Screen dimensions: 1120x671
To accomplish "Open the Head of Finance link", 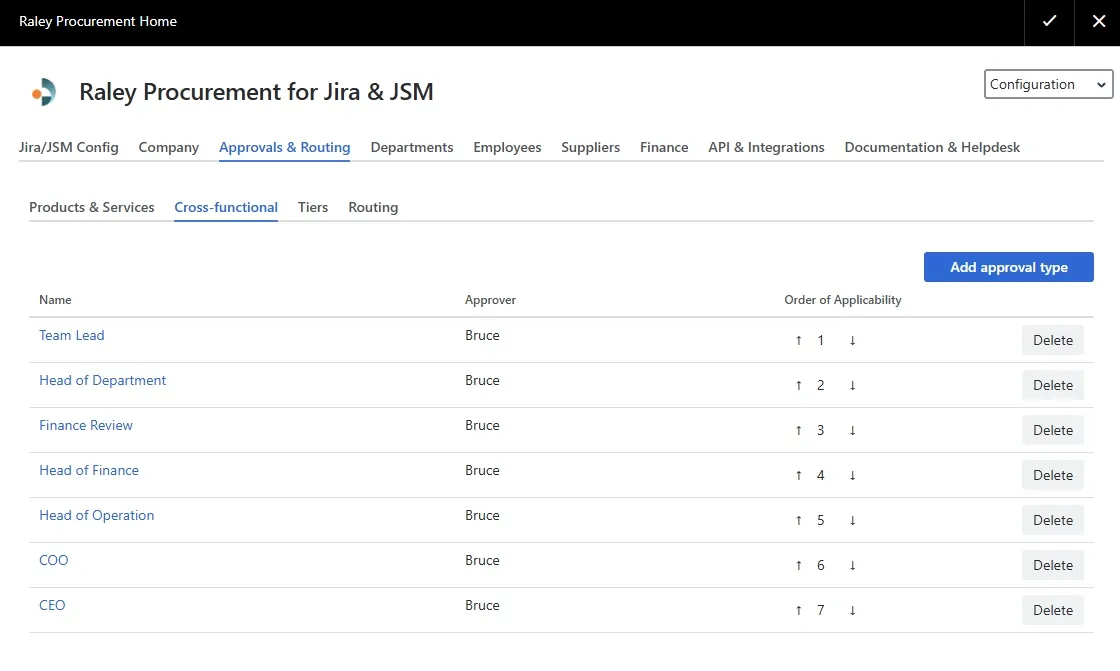I will click(89, 470).
